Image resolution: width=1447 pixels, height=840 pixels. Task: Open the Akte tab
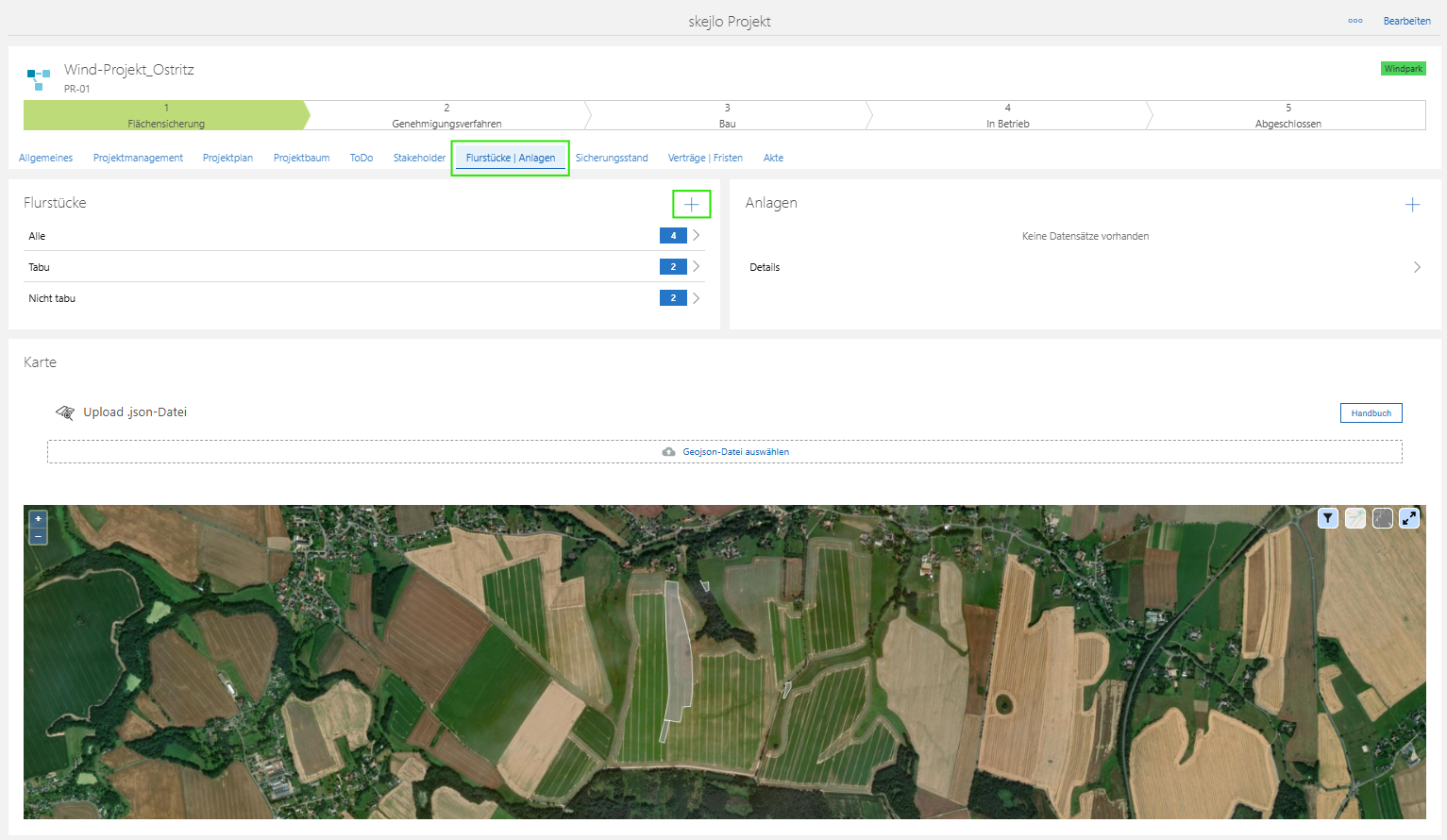773,158
